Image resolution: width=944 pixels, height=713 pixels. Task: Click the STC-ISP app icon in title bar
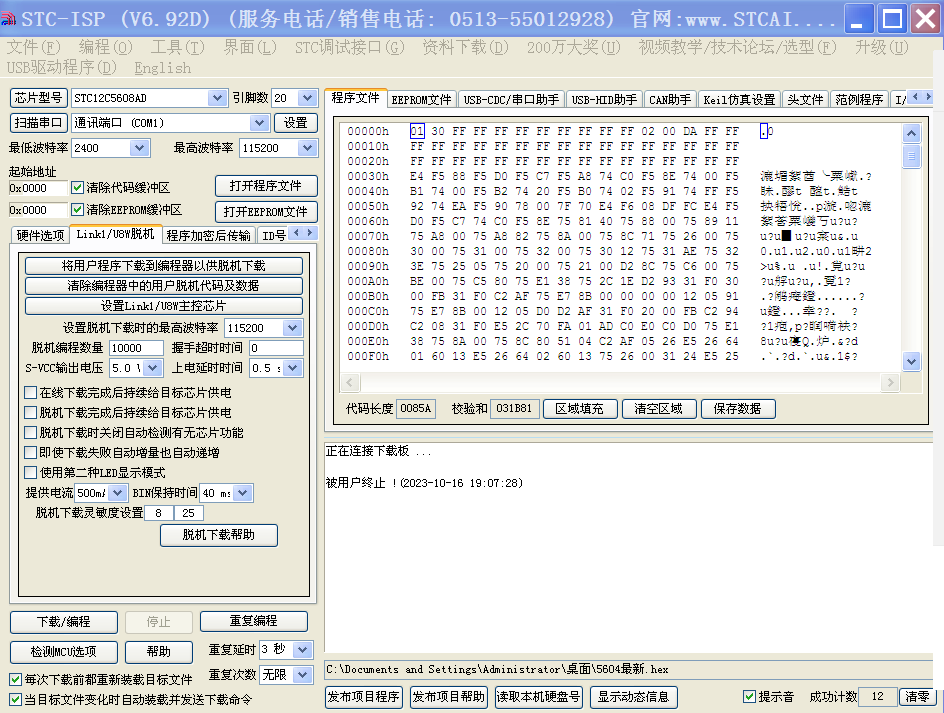[8, 19]
